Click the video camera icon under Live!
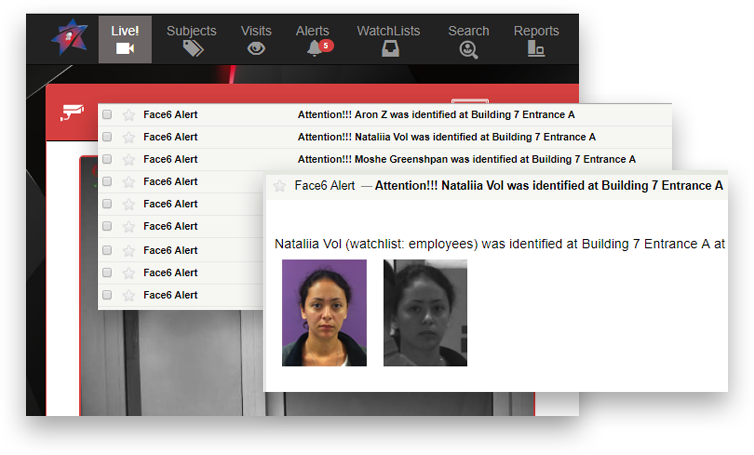This screenshot has width=754, height=455. (x=125, y=49)
